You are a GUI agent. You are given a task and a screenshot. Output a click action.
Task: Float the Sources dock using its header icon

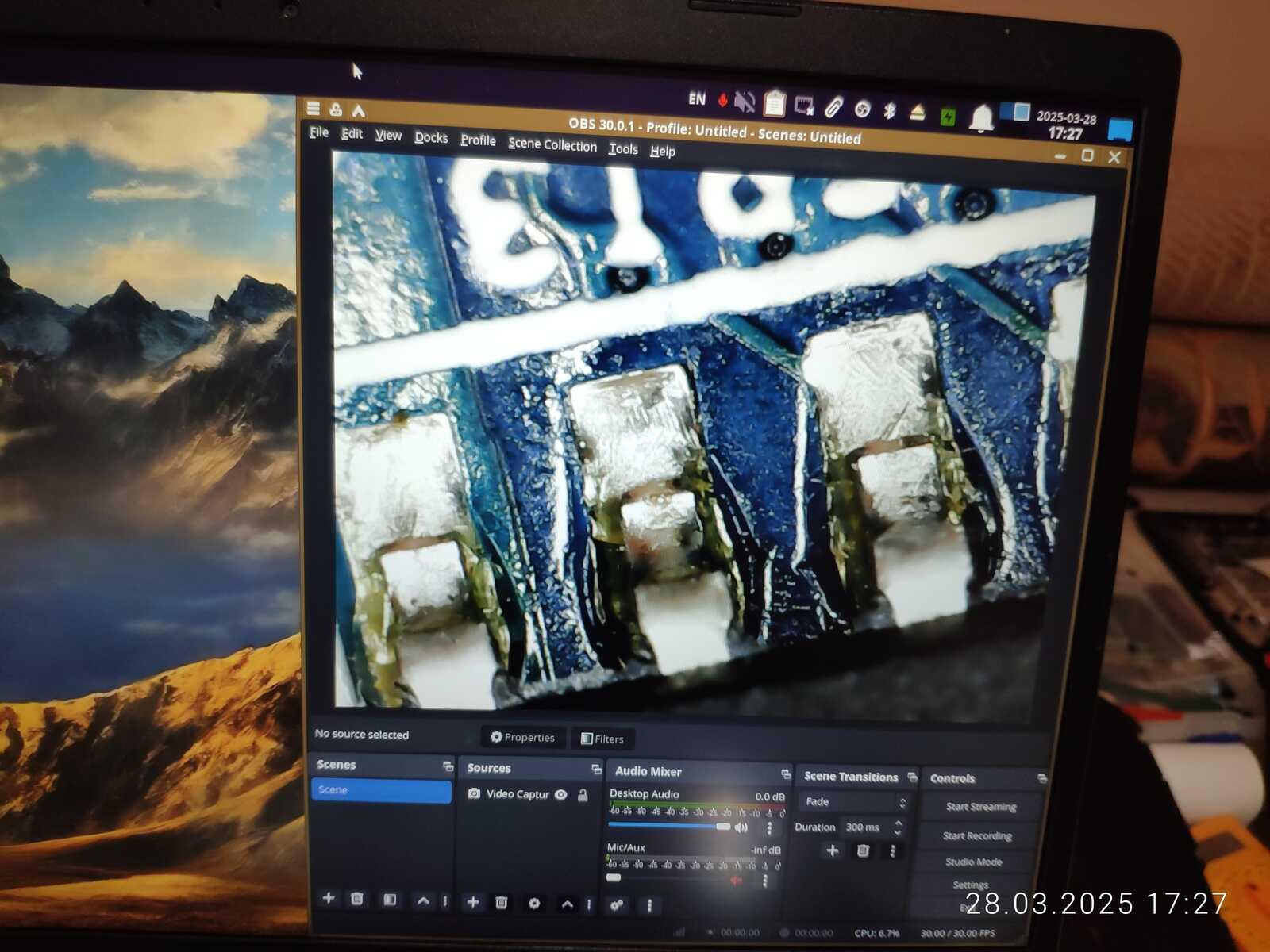(596, 770)
